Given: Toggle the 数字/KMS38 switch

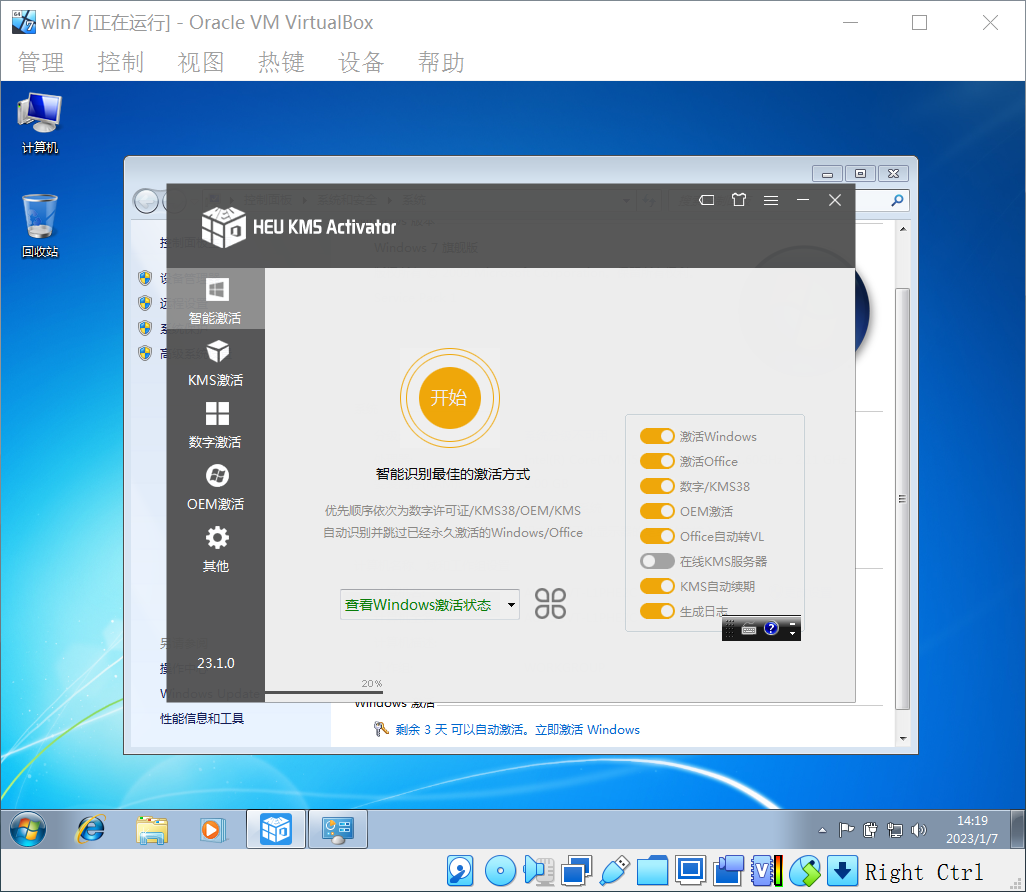Looking at the screenshot, I should click(x=657, y=486).
